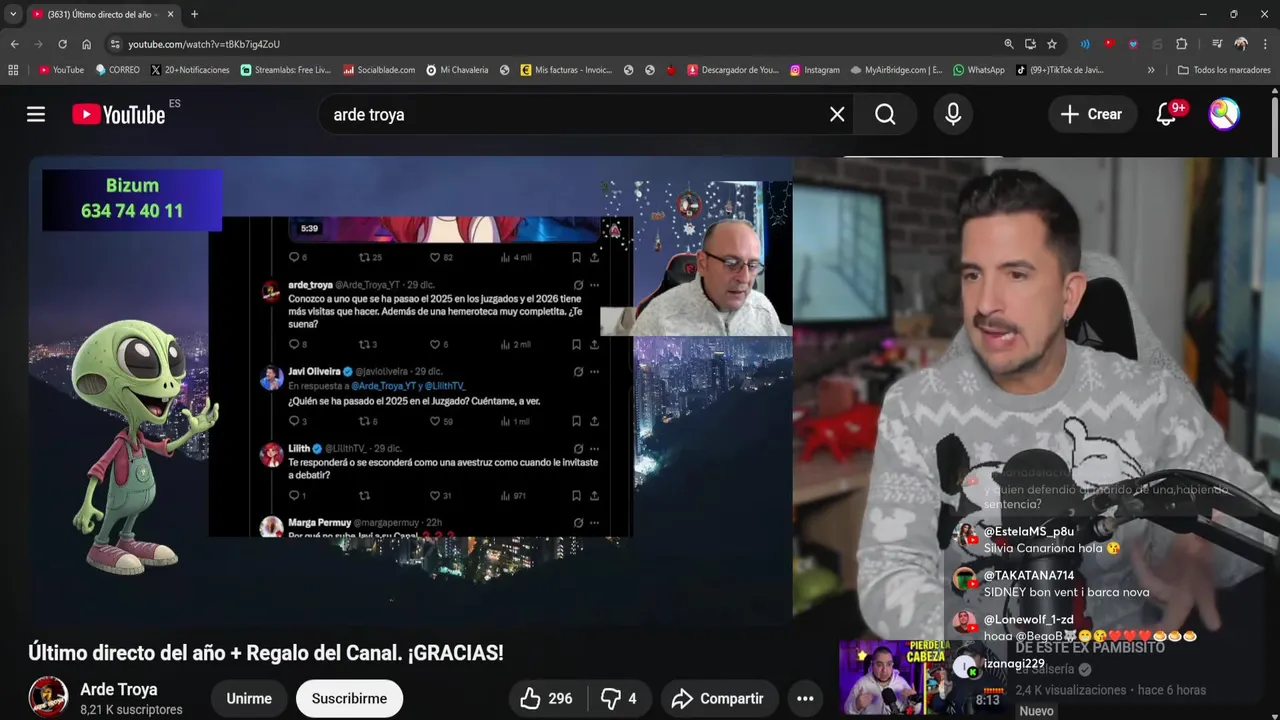Open the Mi Chavaleria bookmark
Screen dimensions: 1280x720
[457, 70]
